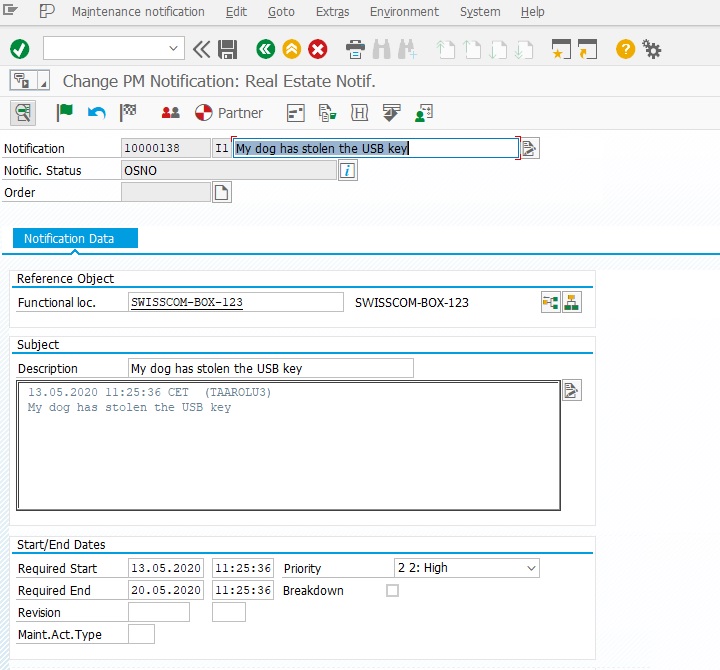Click the Required Start date field
The image size is (720, 670).
click(x=166, y=568)
